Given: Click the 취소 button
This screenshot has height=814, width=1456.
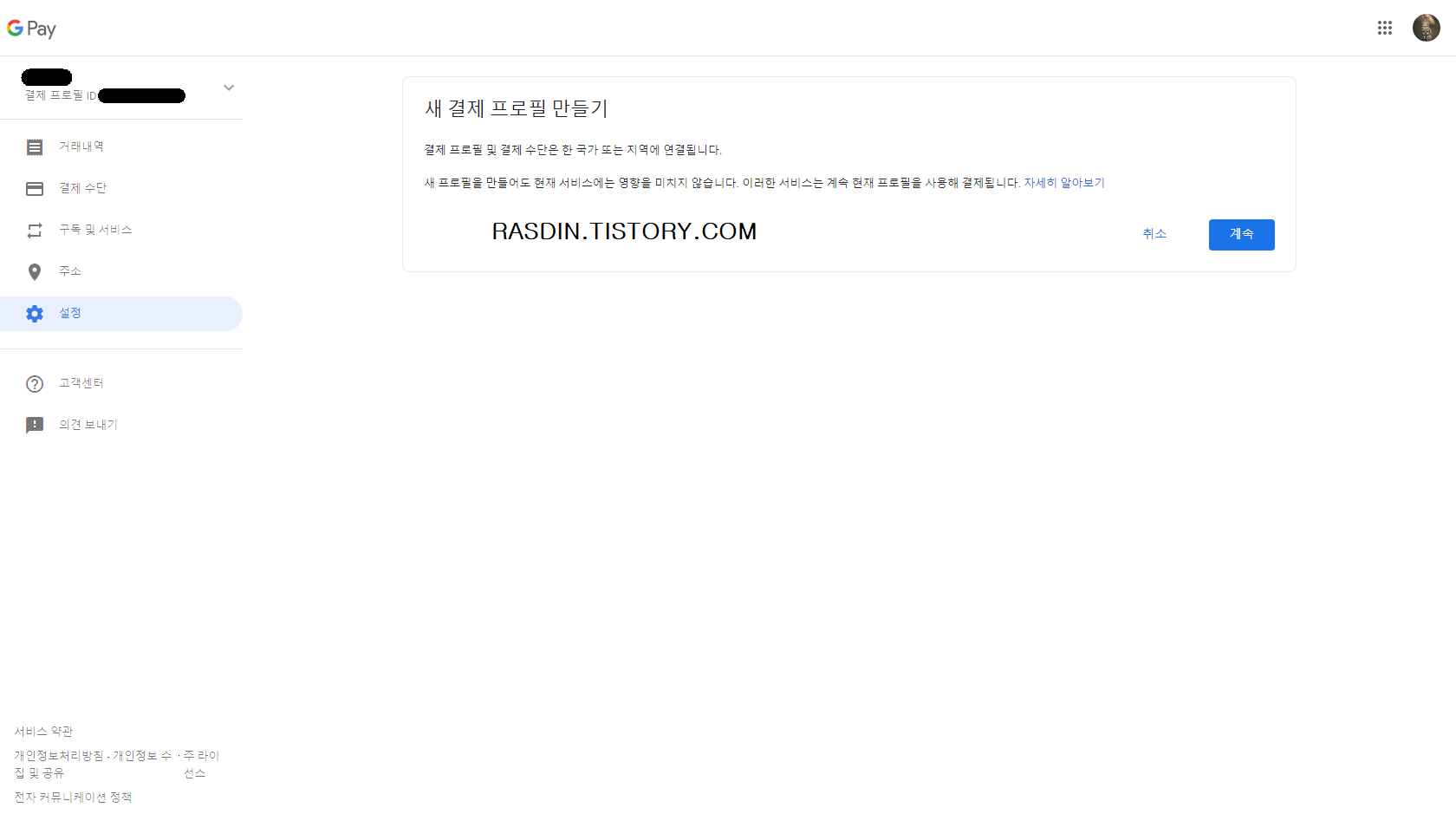Looking at the screenshot, I should coord(1154,234).
